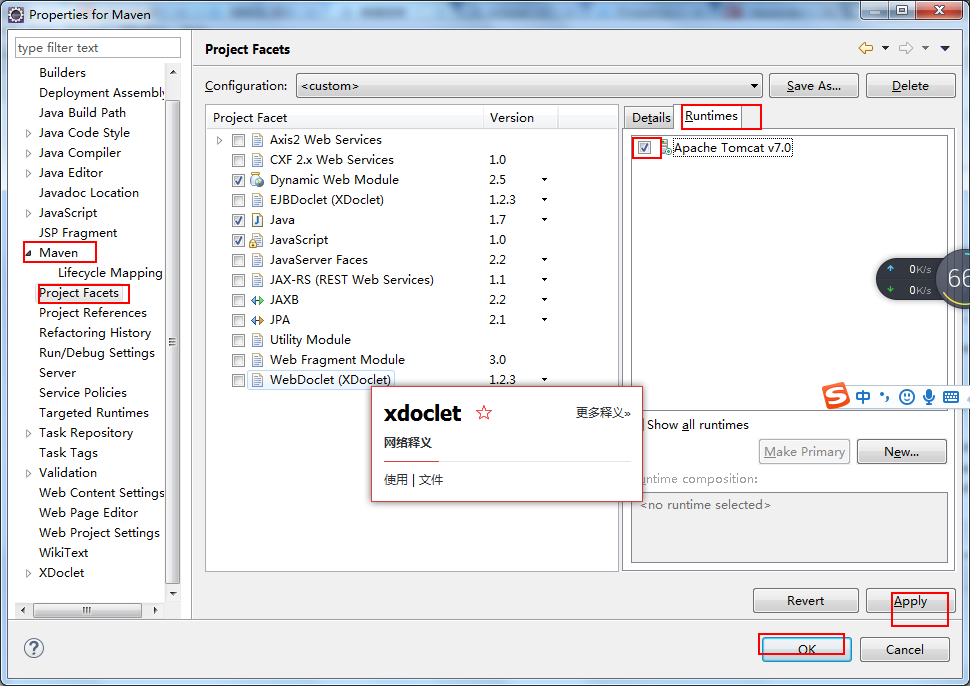Click the Sogou microphone voice input icon
The height and width of the screenshot is (686, 970).
929,397
